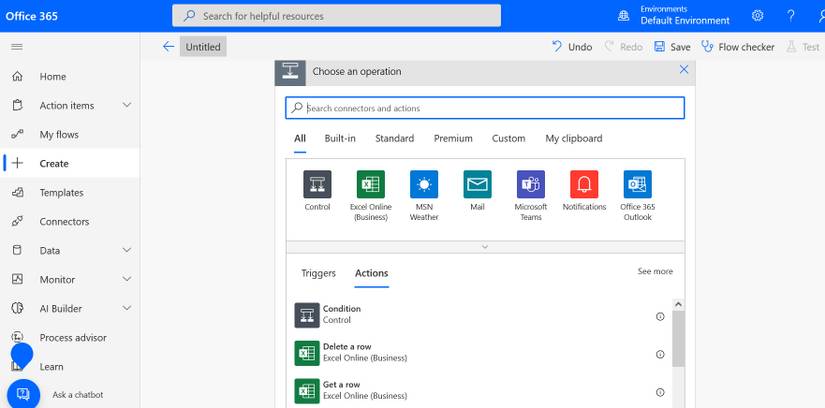Click the Home icon in sidebar
This screenshot has height=408, width=825.
(x=17, y=76)
